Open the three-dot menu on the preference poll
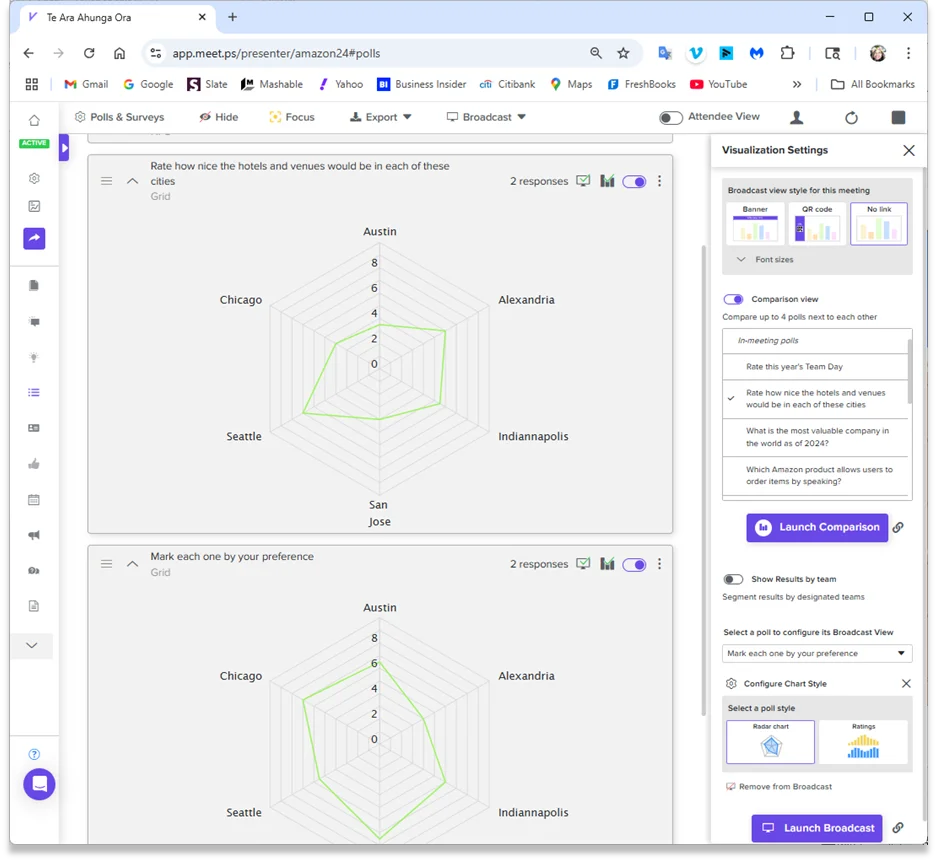The height and width of the screenshot is (862, 937). coord(660,564)
